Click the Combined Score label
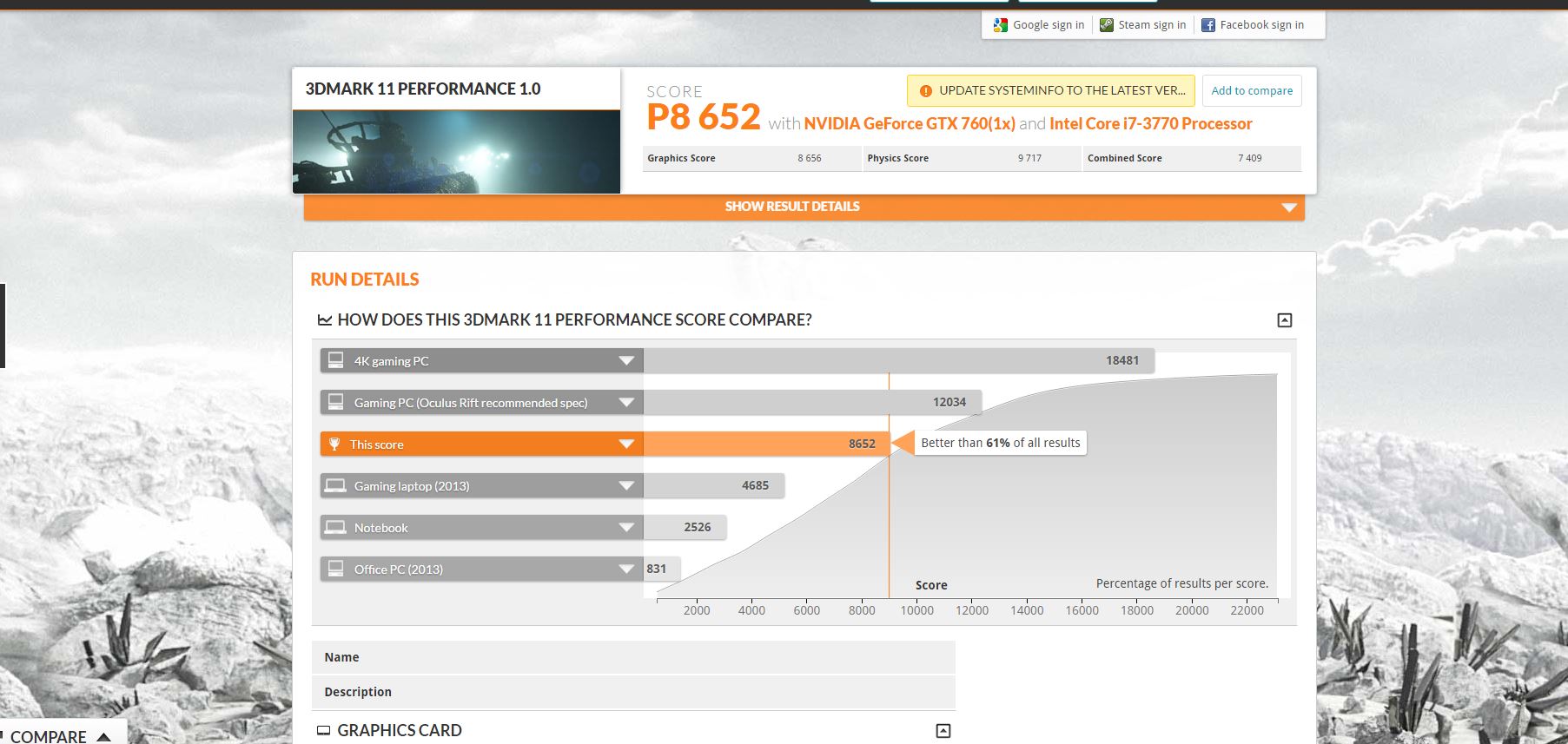This screenshot has height=744, width=1568. pos(1124,158)
